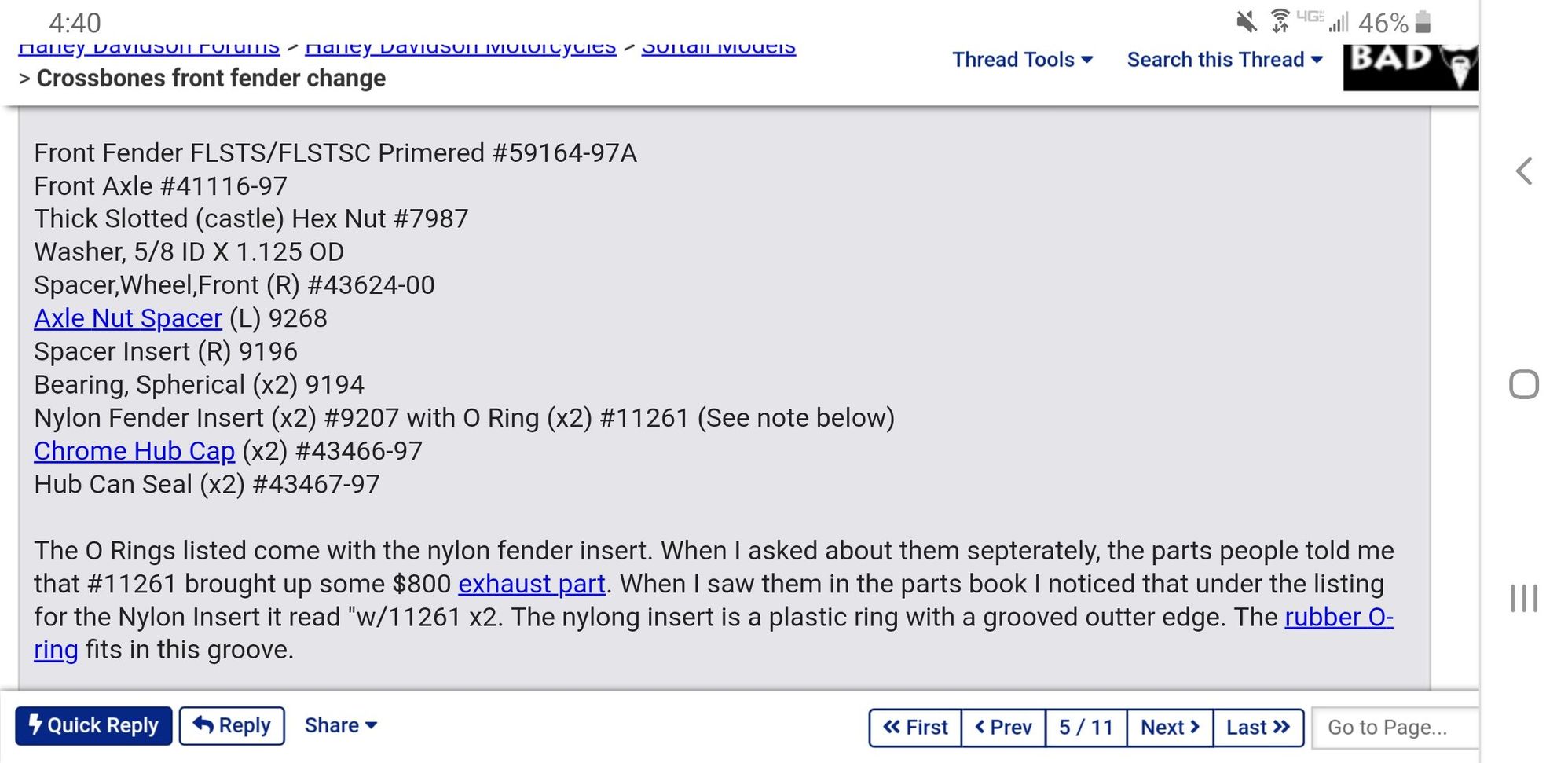The image size is (1568, 763).
Task: Jump to the First page
Action: (915, 728)
